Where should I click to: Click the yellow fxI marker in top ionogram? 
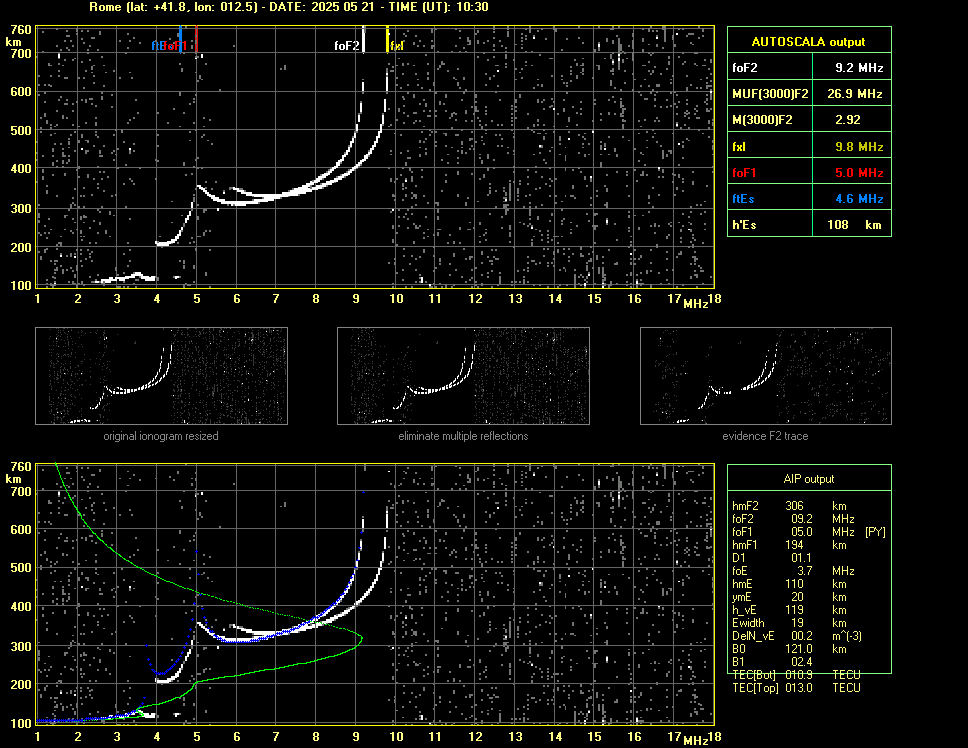pos(388,39)
